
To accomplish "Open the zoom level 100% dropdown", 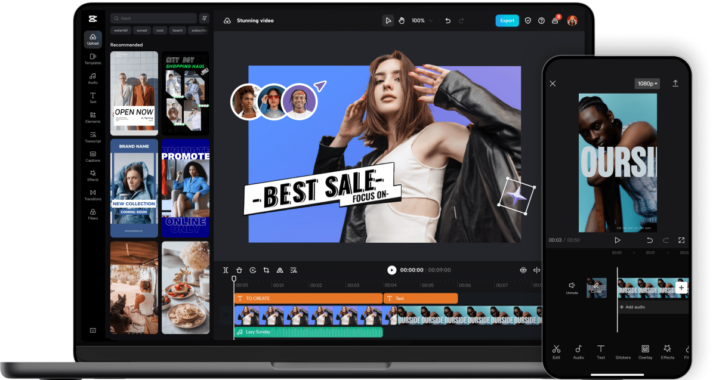I will click(422, 21).
